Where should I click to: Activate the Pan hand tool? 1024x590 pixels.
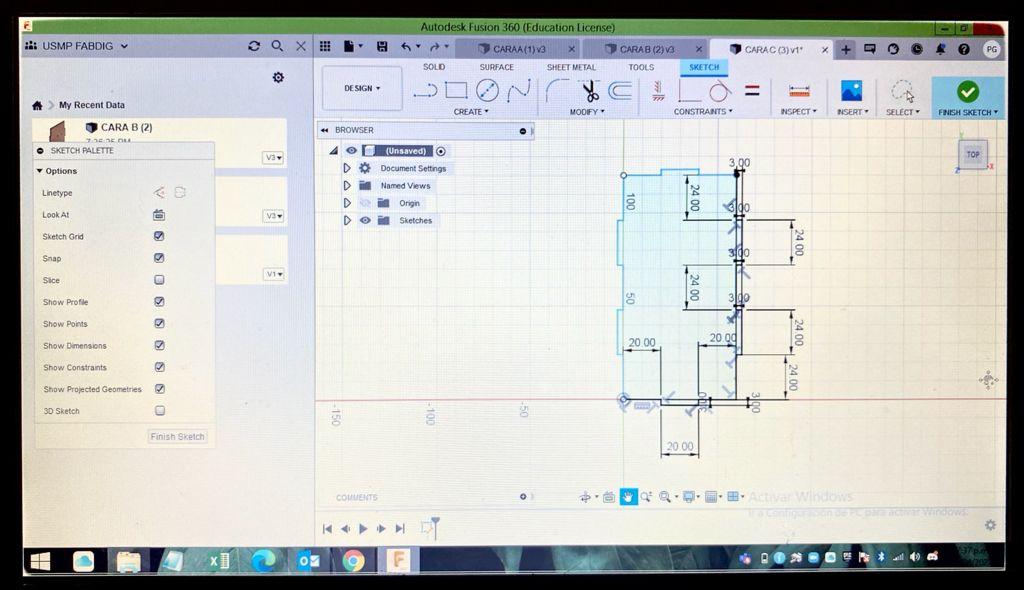coord(628,497)
